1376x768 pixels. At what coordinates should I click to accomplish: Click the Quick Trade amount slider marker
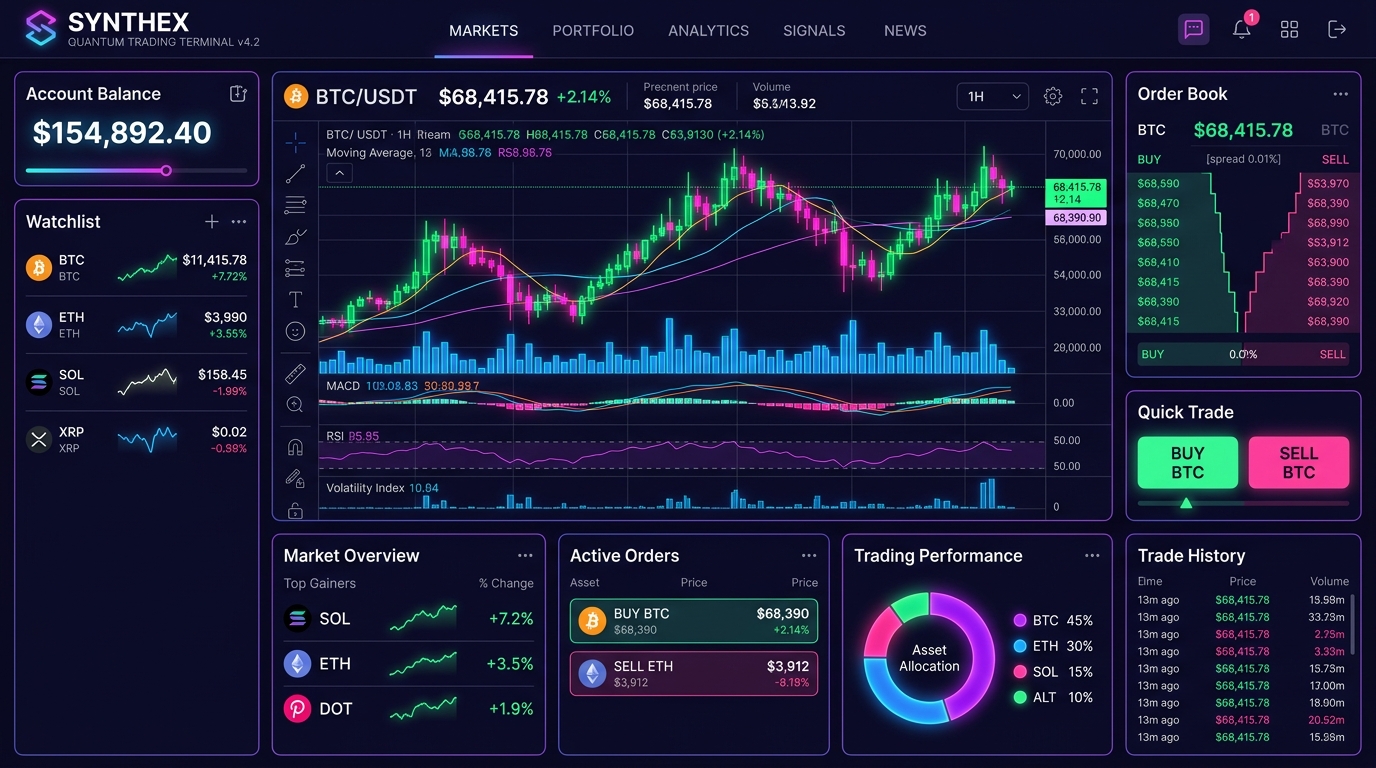pyautogui.click(x=1186, y=503)
